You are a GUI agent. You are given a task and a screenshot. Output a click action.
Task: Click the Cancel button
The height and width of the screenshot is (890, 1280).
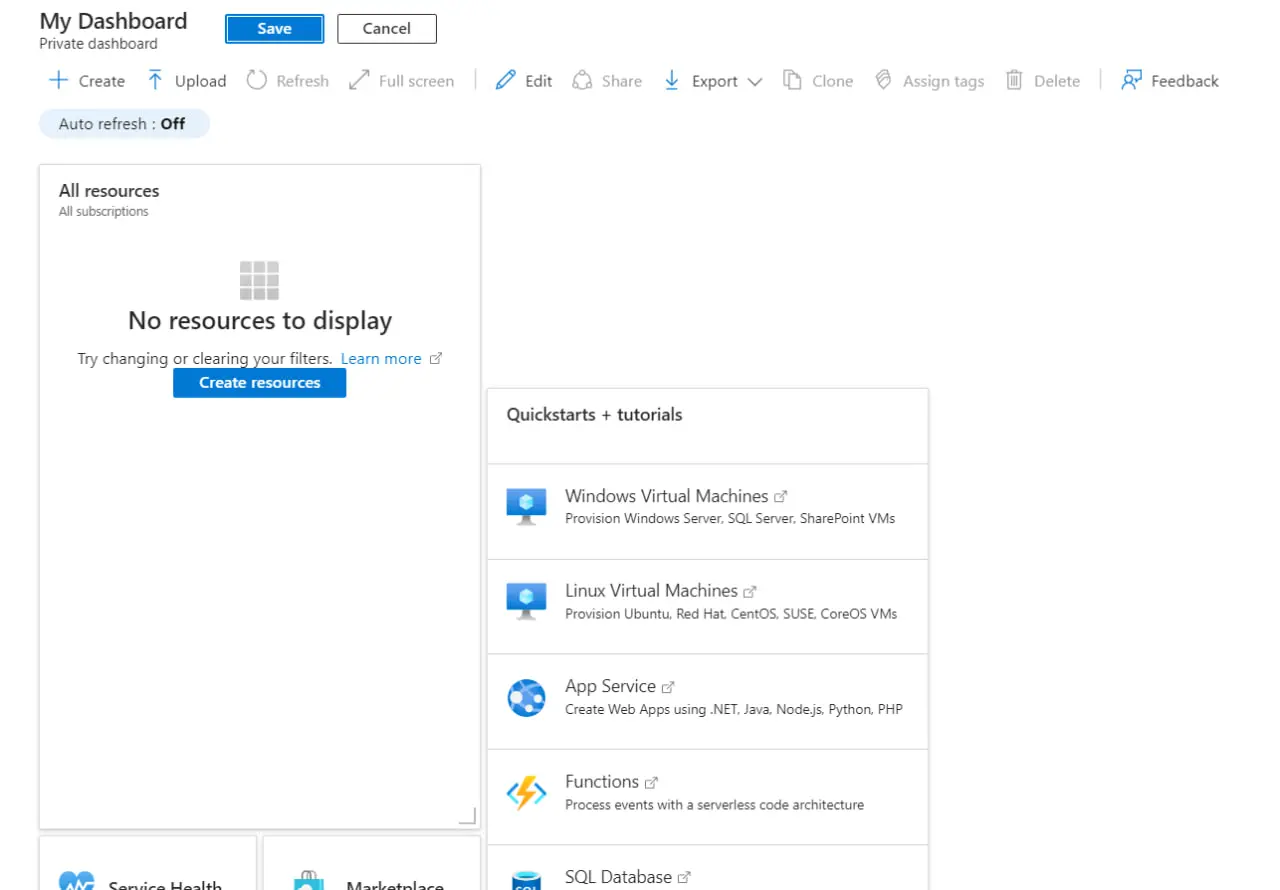point(387,29)
